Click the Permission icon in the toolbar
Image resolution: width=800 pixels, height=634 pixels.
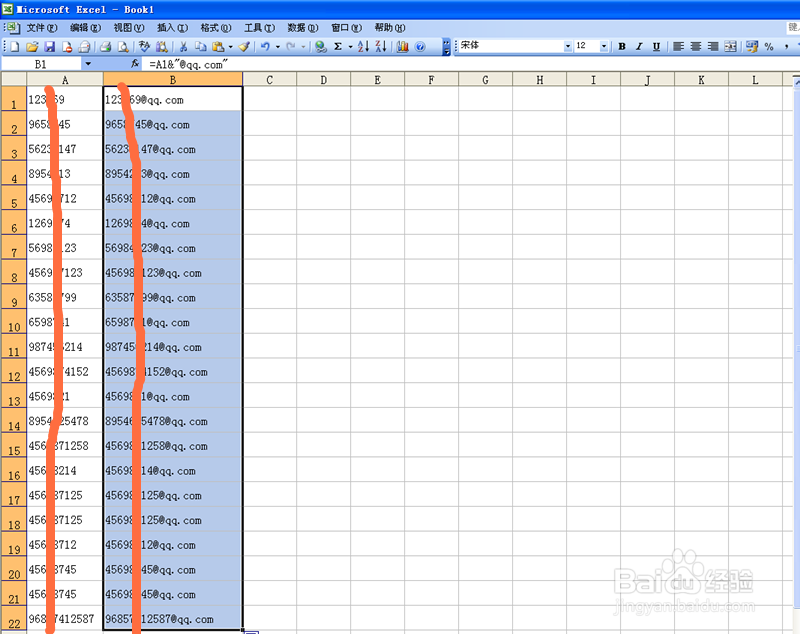pos(67,47)
